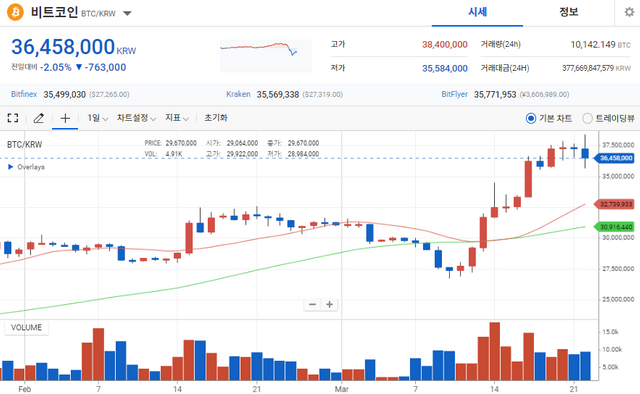Image resolution: width=640 pixels, height=394 pixels.
Task: Click the 초기화 reset button
Action: (x=216, y=118)
